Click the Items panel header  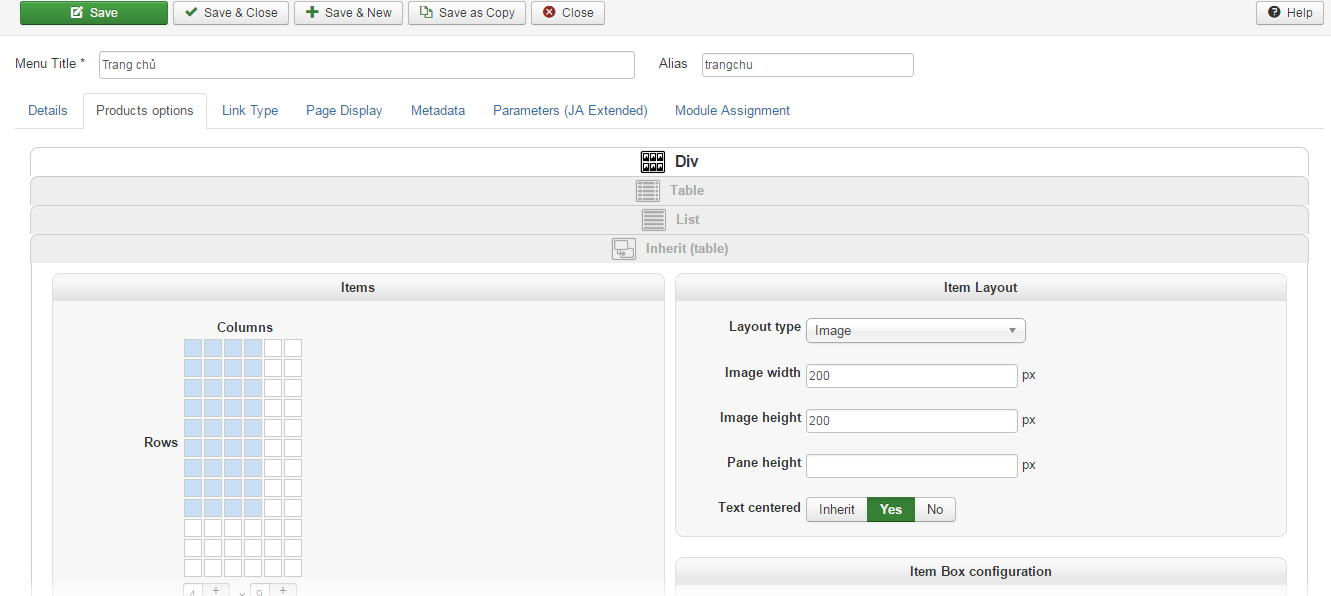pos(358,288)
